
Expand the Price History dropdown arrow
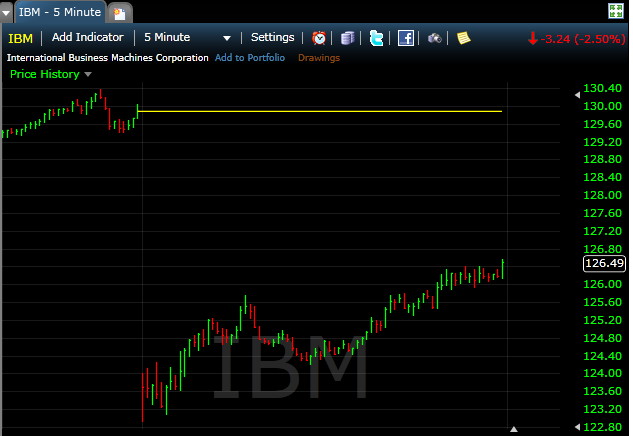click(x=88, y=74)
